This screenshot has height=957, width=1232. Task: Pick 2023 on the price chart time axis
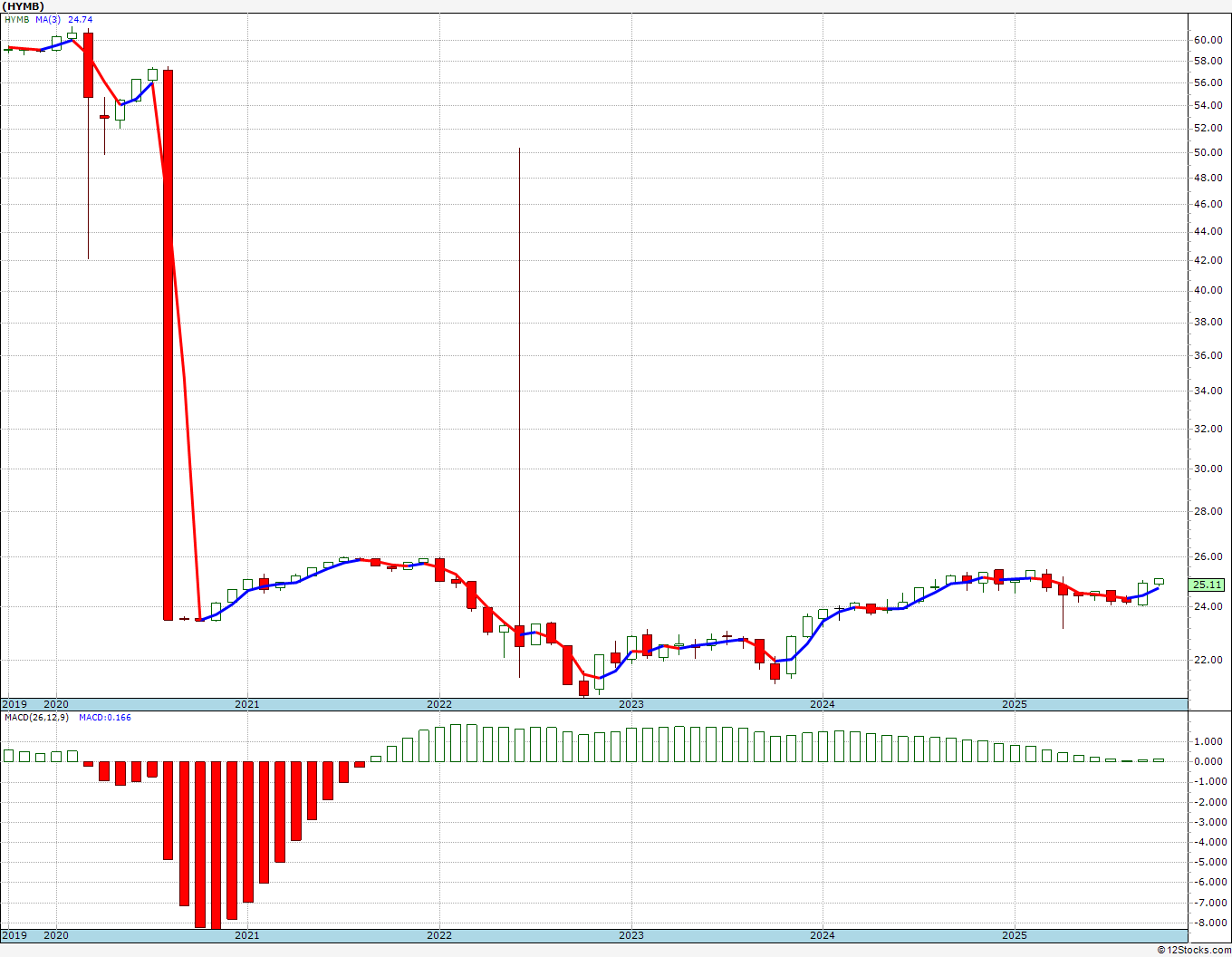[x=631, y=704]
